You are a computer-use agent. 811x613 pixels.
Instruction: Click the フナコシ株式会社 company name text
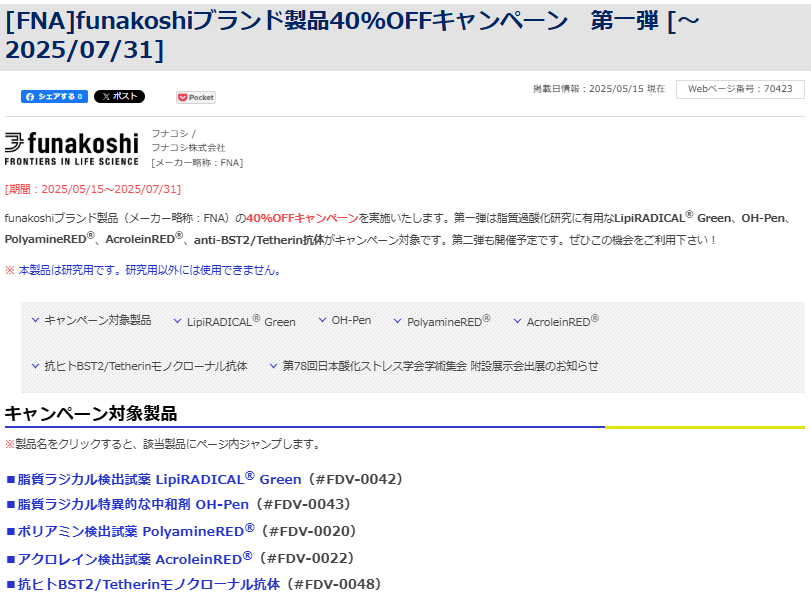click(x=188, y=148)
